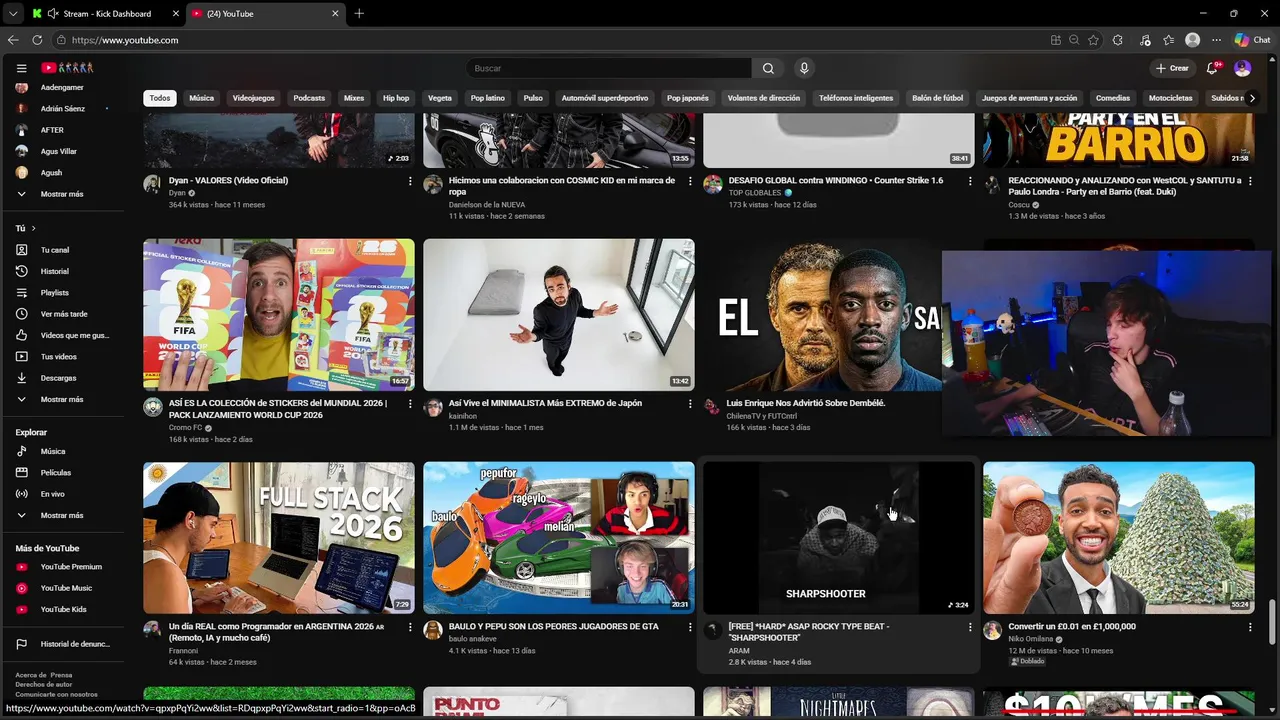Click the browser back arrow

[x=13, y=40]
